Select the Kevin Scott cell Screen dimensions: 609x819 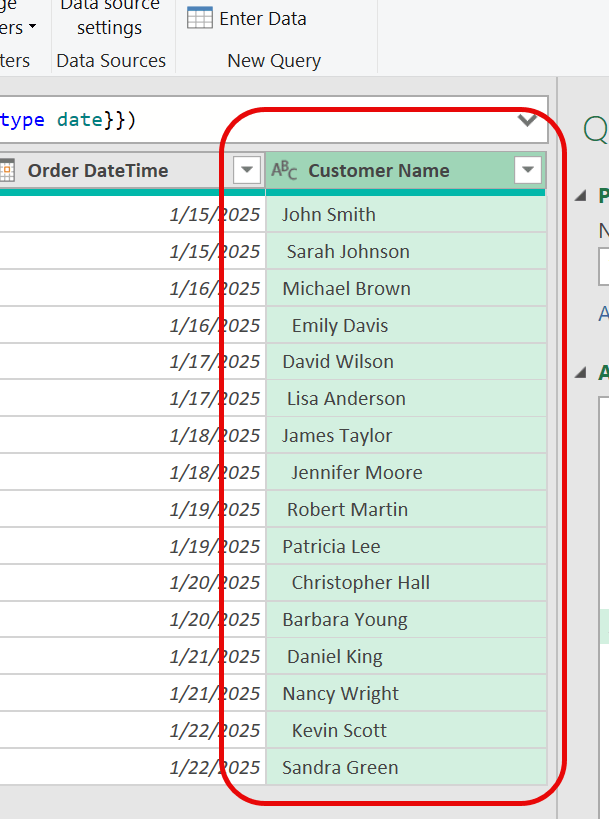(406, 730)
